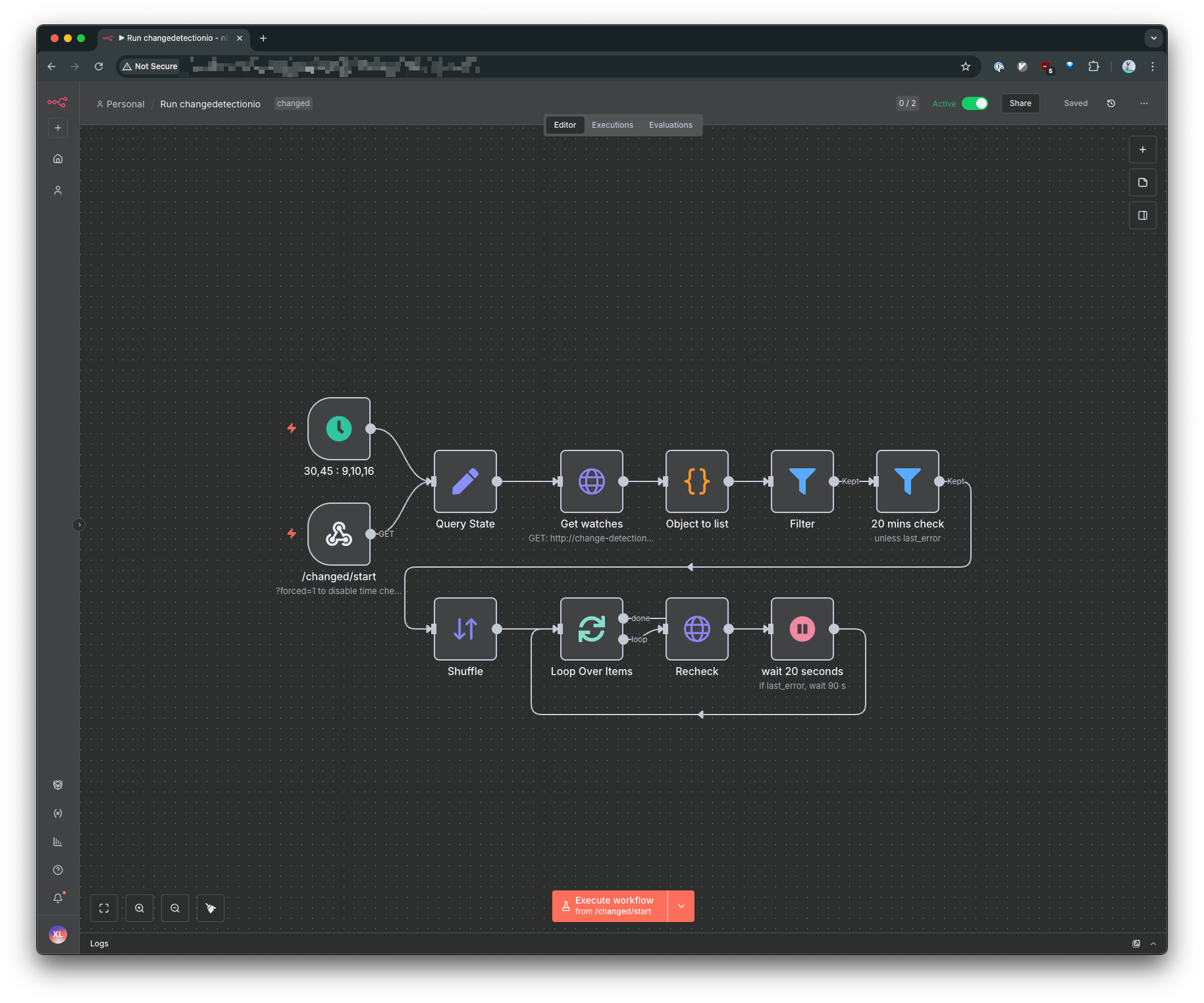Screen dimensions: 1204x1003
Task: Open the Loop Over Items node
Action: (x=591, y=629)
